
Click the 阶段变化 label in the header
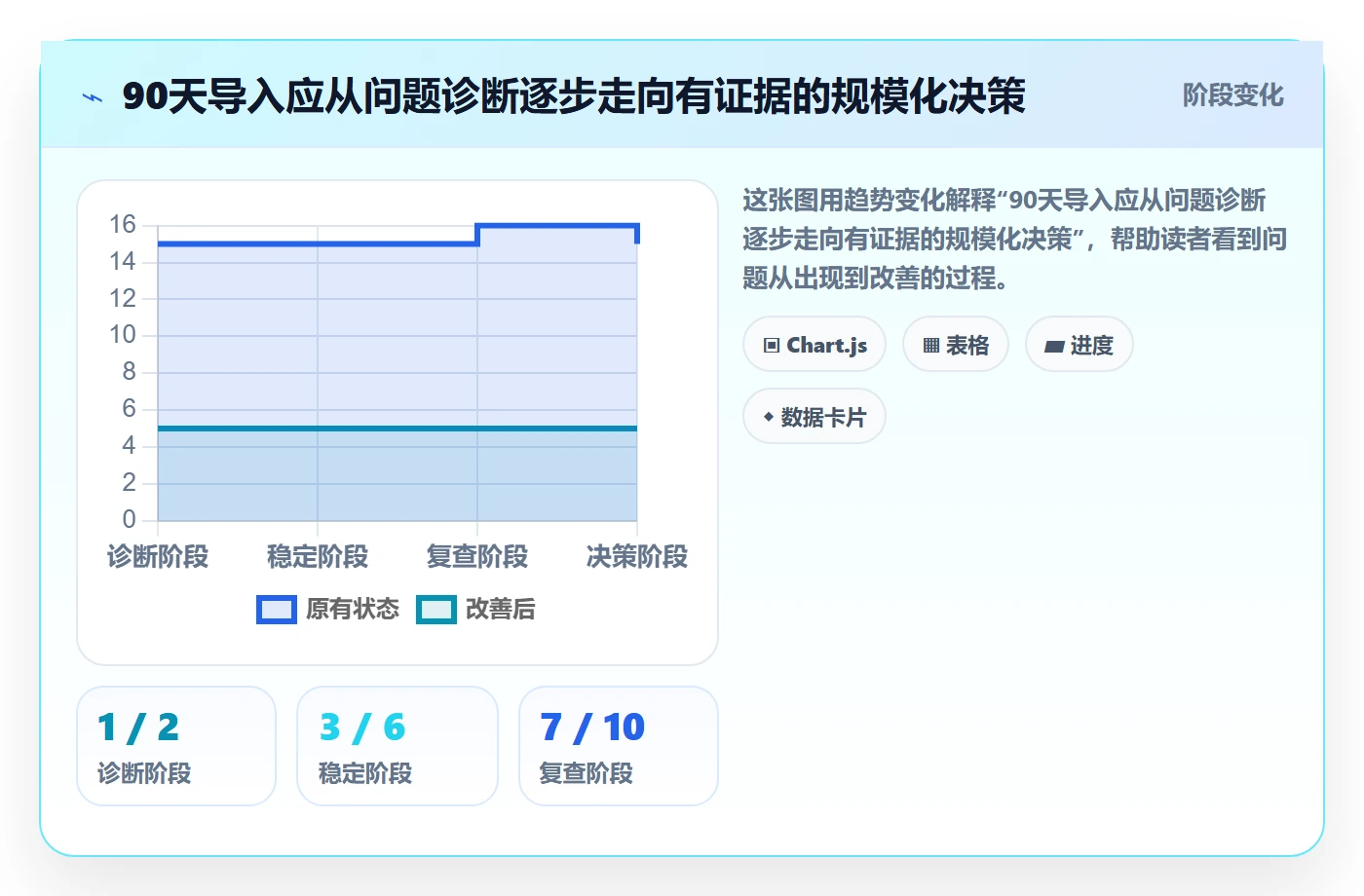tap(1232, 95)
